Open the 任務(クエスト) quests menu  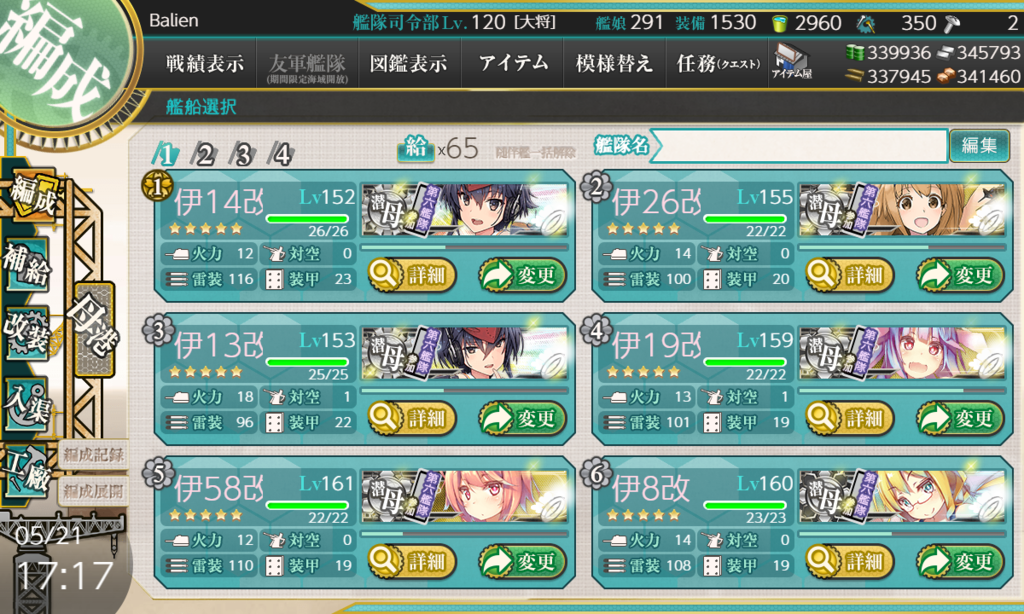(717, 63)
